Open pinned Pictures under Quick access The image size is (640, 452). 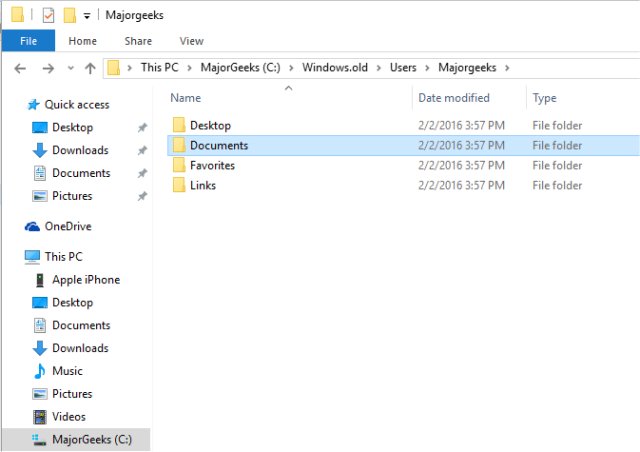click(72, 196)
